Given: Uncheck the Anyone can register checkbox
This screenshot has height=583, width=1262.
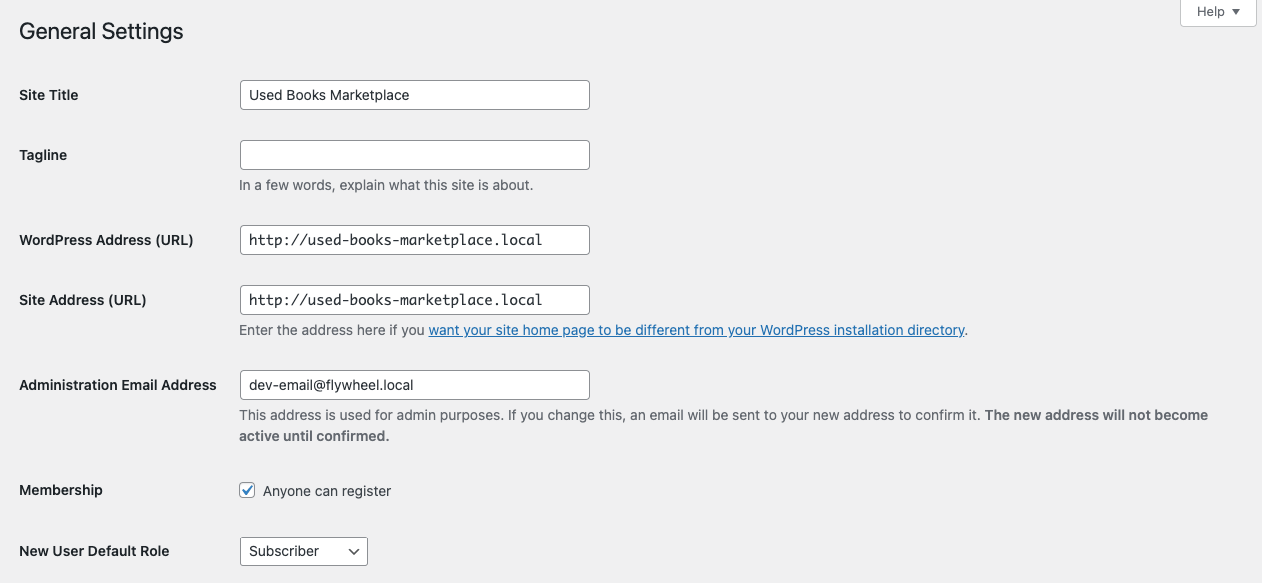Looking at the screenshot, I should (x=247, y=490).
